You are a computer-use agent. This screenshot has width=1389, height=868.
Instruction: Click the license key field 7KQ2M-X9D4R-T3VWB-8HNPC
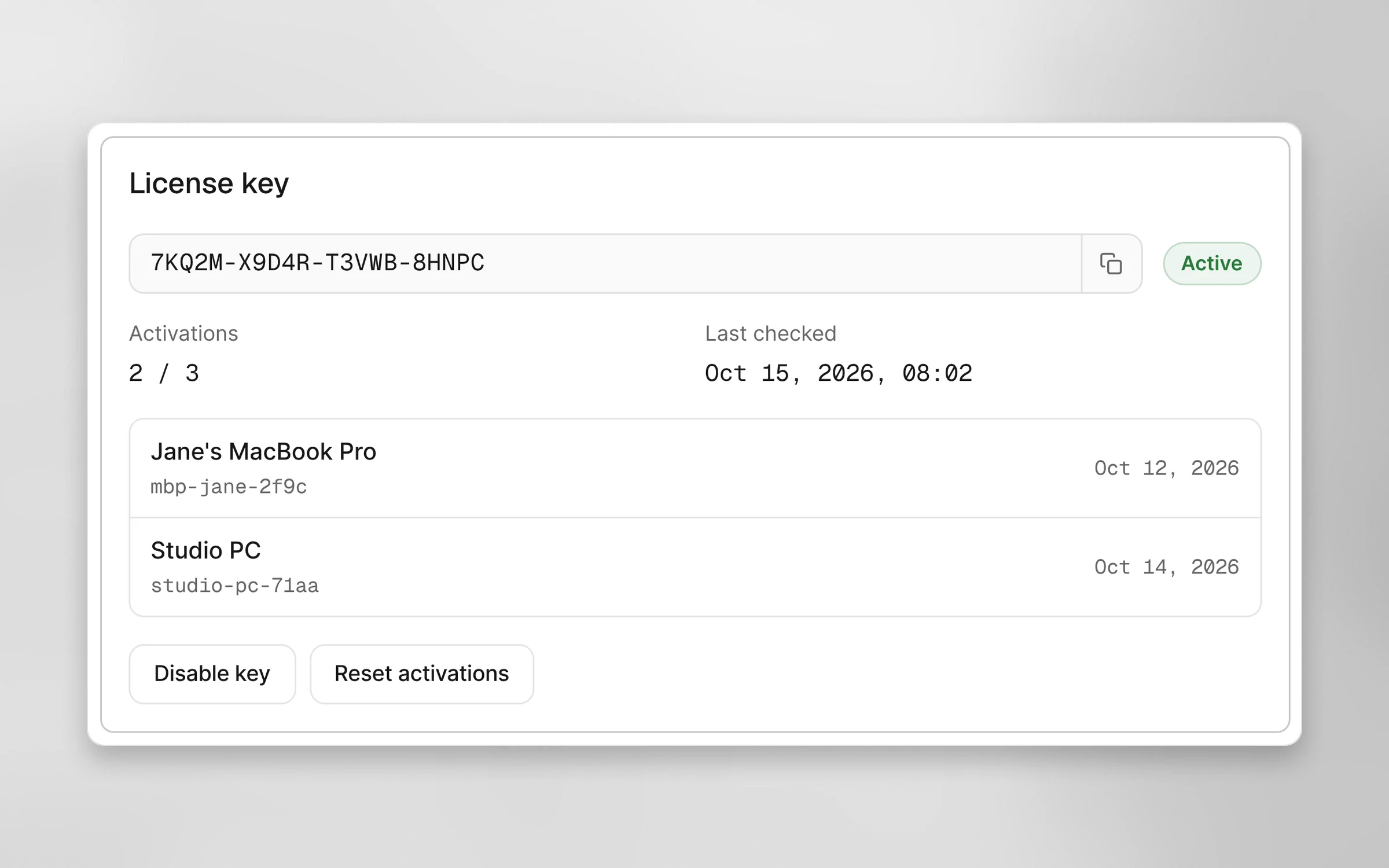pos(605,264)
